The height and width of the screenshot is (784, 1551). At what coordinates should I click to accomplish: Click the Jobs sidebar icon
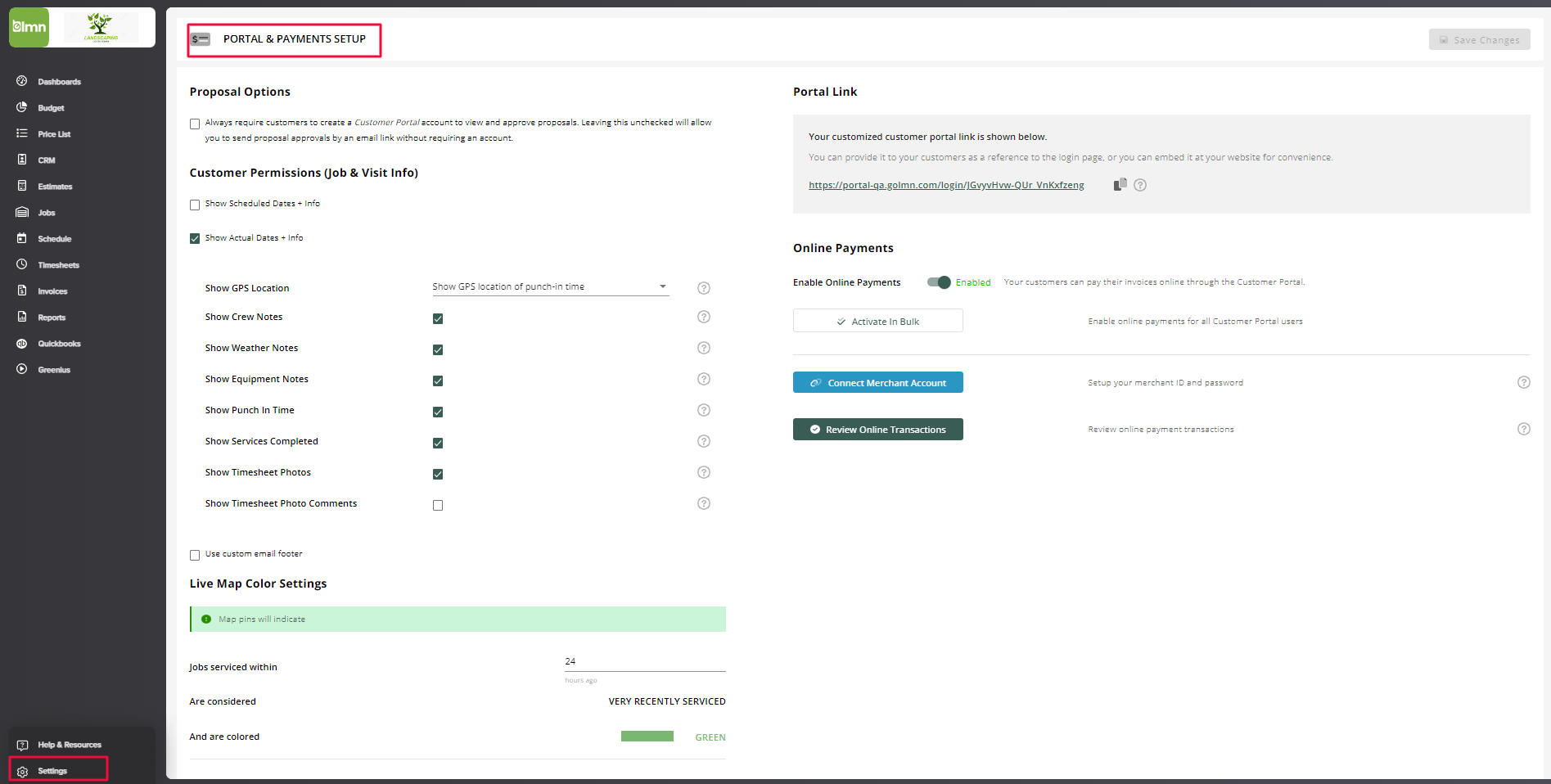click(x=22, y=212)
